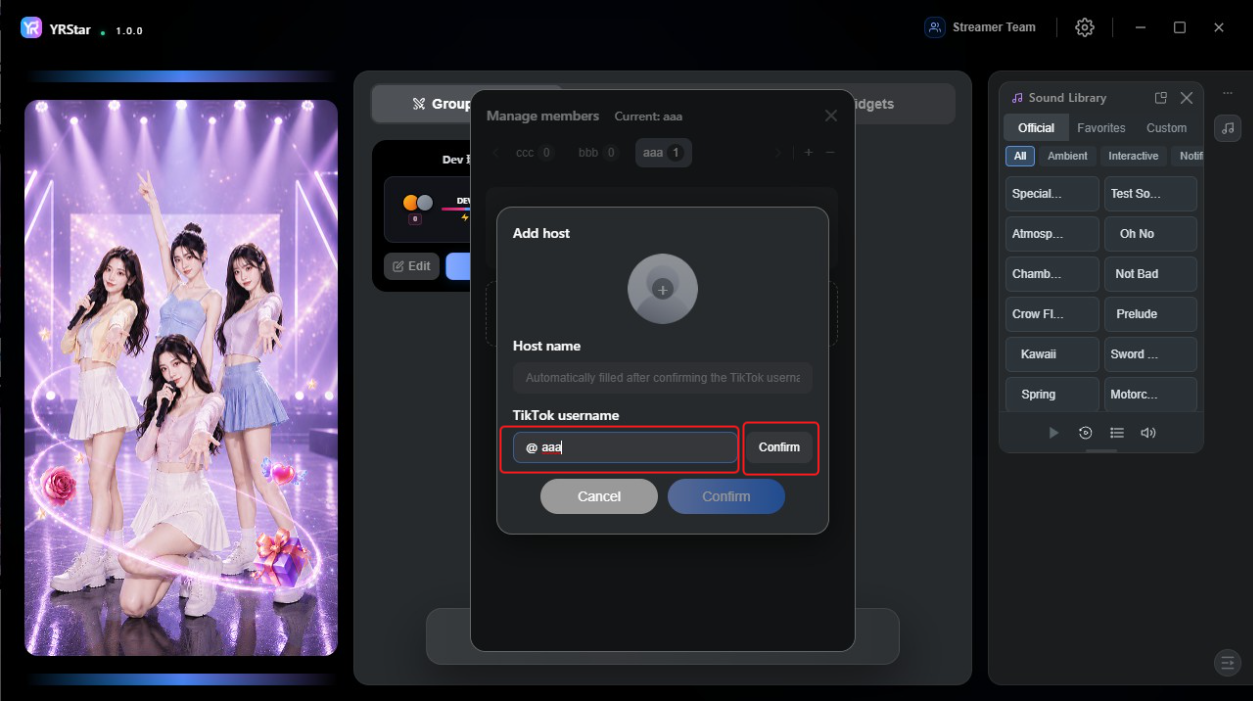Click the blue Confirm button in Add host
This screenshot has width=1253, height=701.
click(726, 496)
